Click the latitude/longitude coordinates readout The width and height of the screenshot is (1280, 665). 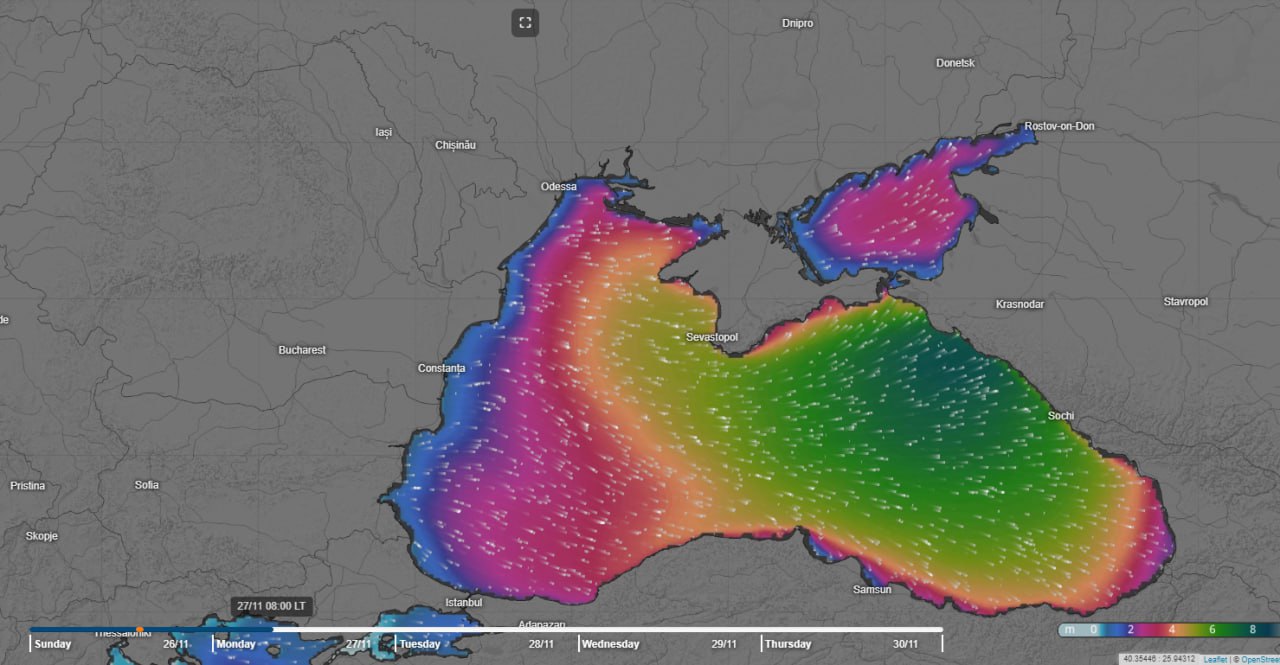1159,659
